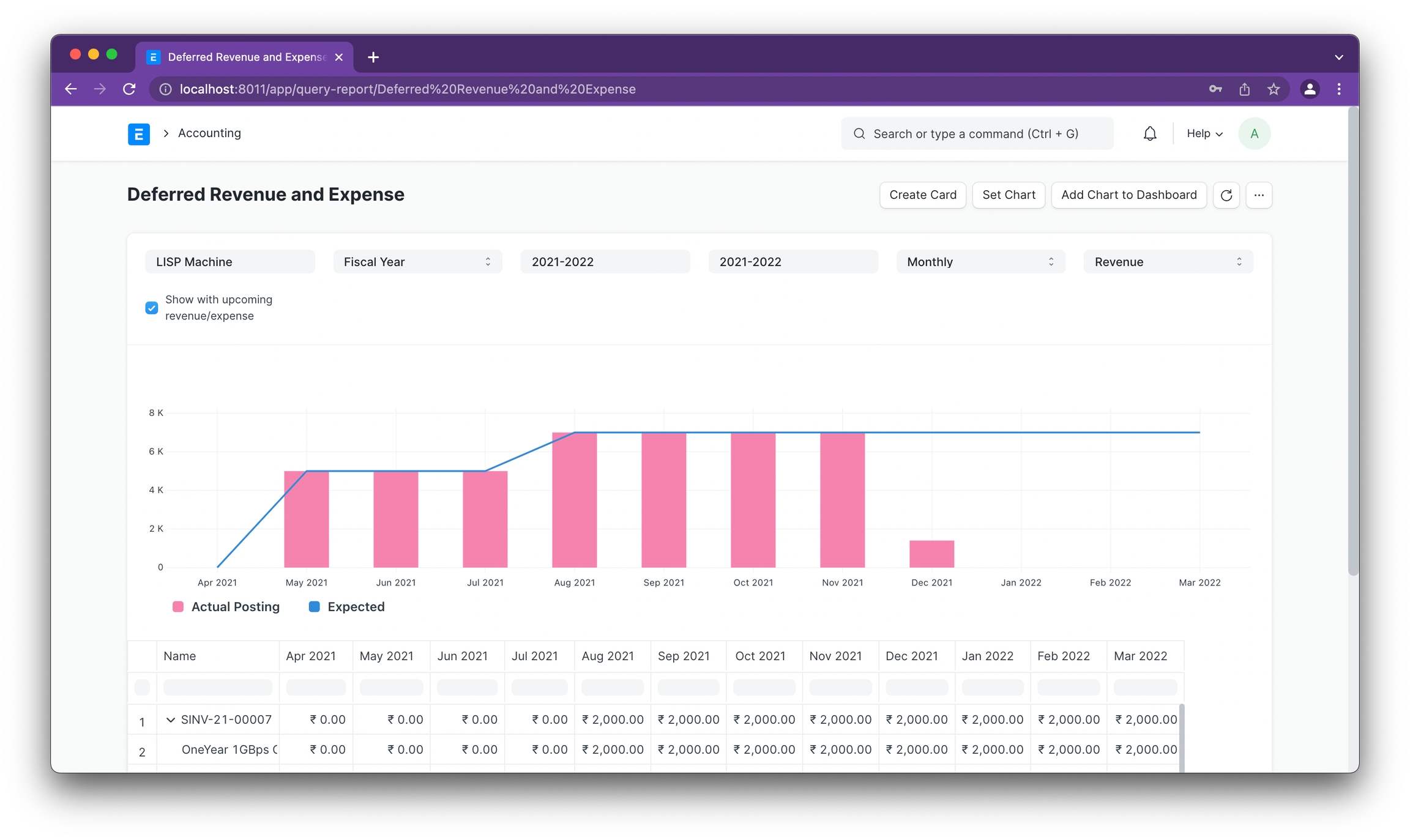The width and height of the screenshot is (1410, 840).
Task: Click the browser bookmark star icon
Action: (x=1274, y=89)
